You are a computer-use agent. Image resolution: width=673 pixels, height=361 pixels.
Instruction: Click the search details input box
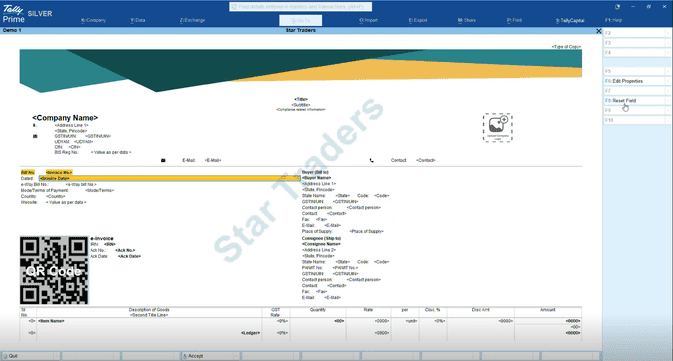pos(300,6)
